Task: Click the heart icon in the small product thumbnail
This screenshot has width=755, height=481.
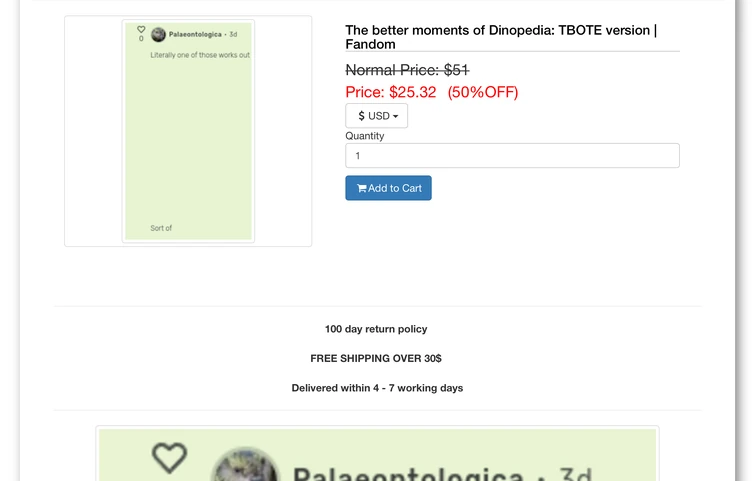Action: pyautogui.click(x=141, y=30)
